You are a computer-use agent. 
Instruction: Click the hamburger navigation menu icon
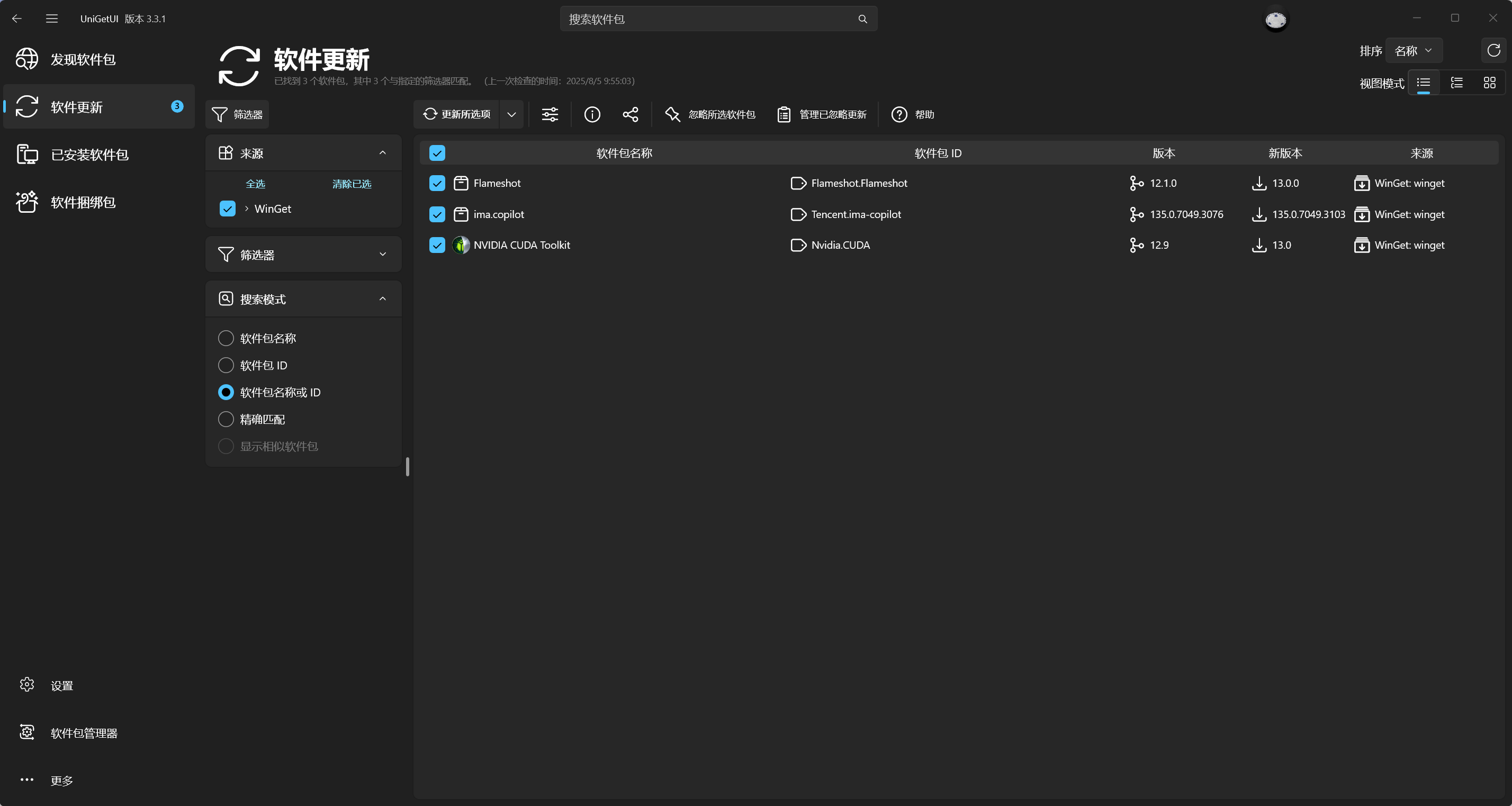52,19
